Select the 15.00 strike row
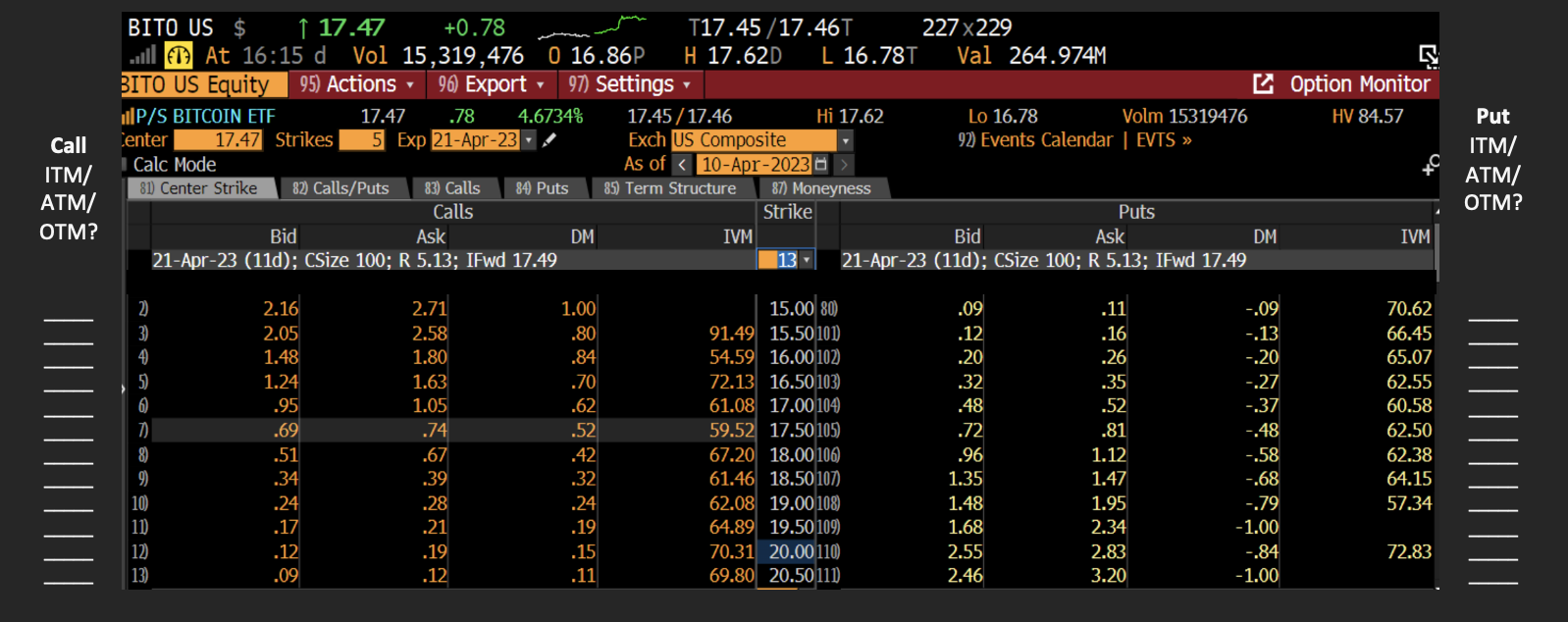The image size is (1568, 622). (783, 309)
